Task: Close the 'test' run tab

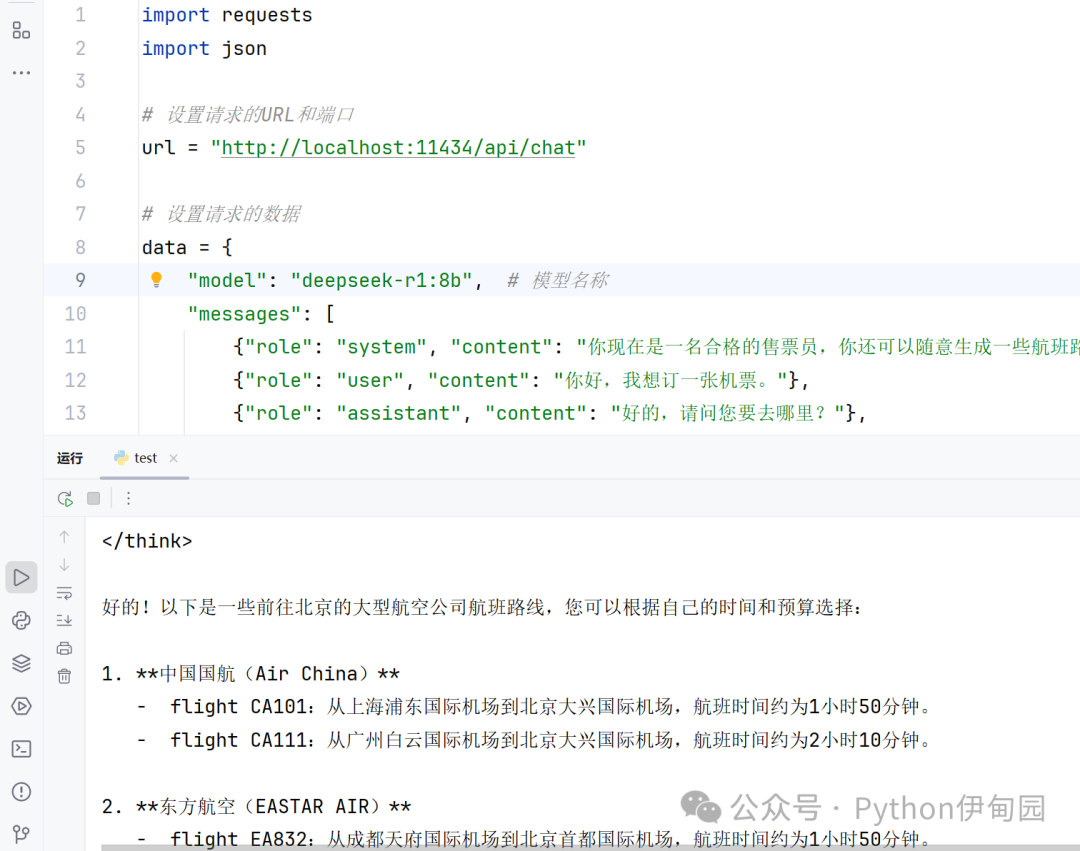Action: click(x=173, y=458)
